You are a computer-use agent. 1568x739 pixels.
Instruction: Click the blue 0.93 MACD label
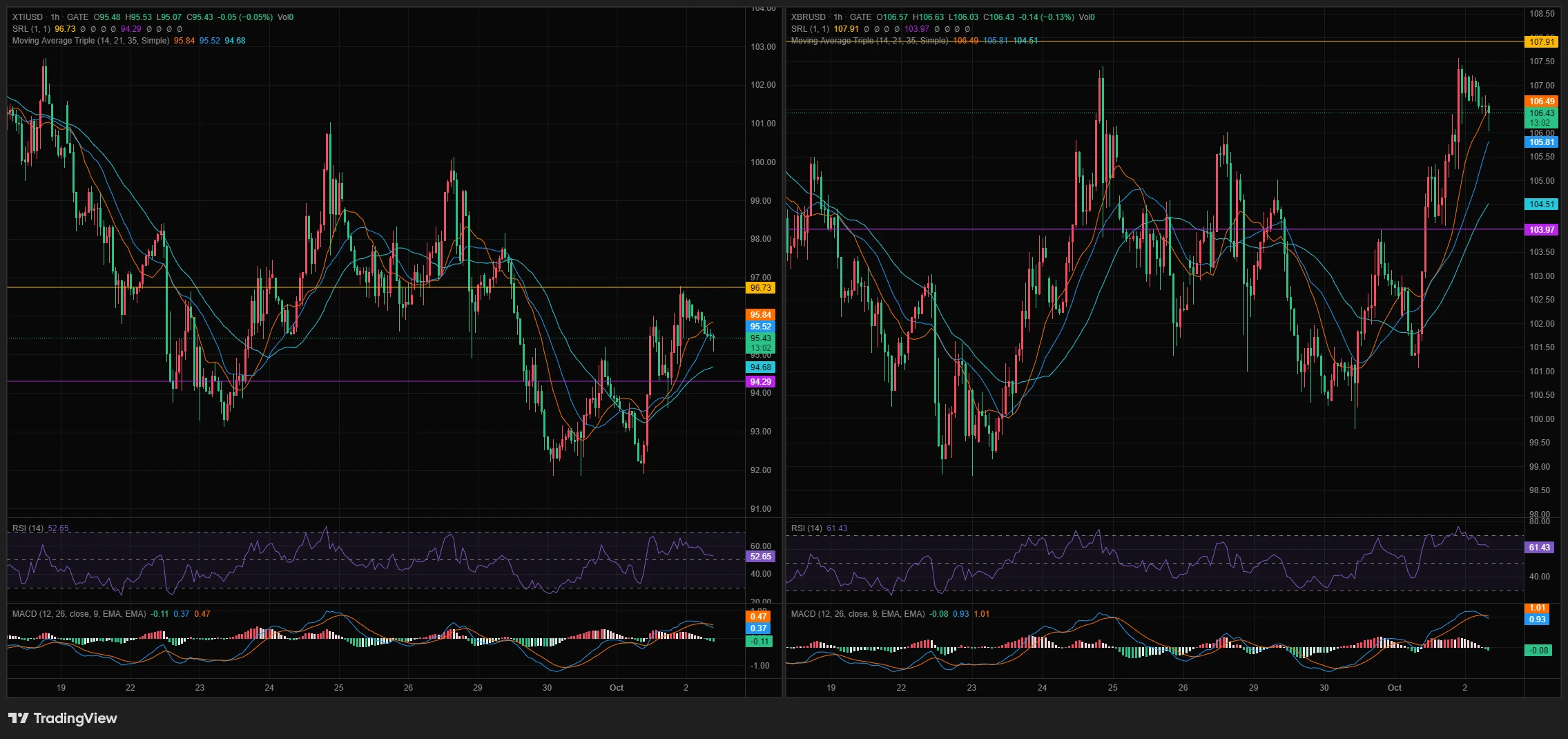[1538, 620]
